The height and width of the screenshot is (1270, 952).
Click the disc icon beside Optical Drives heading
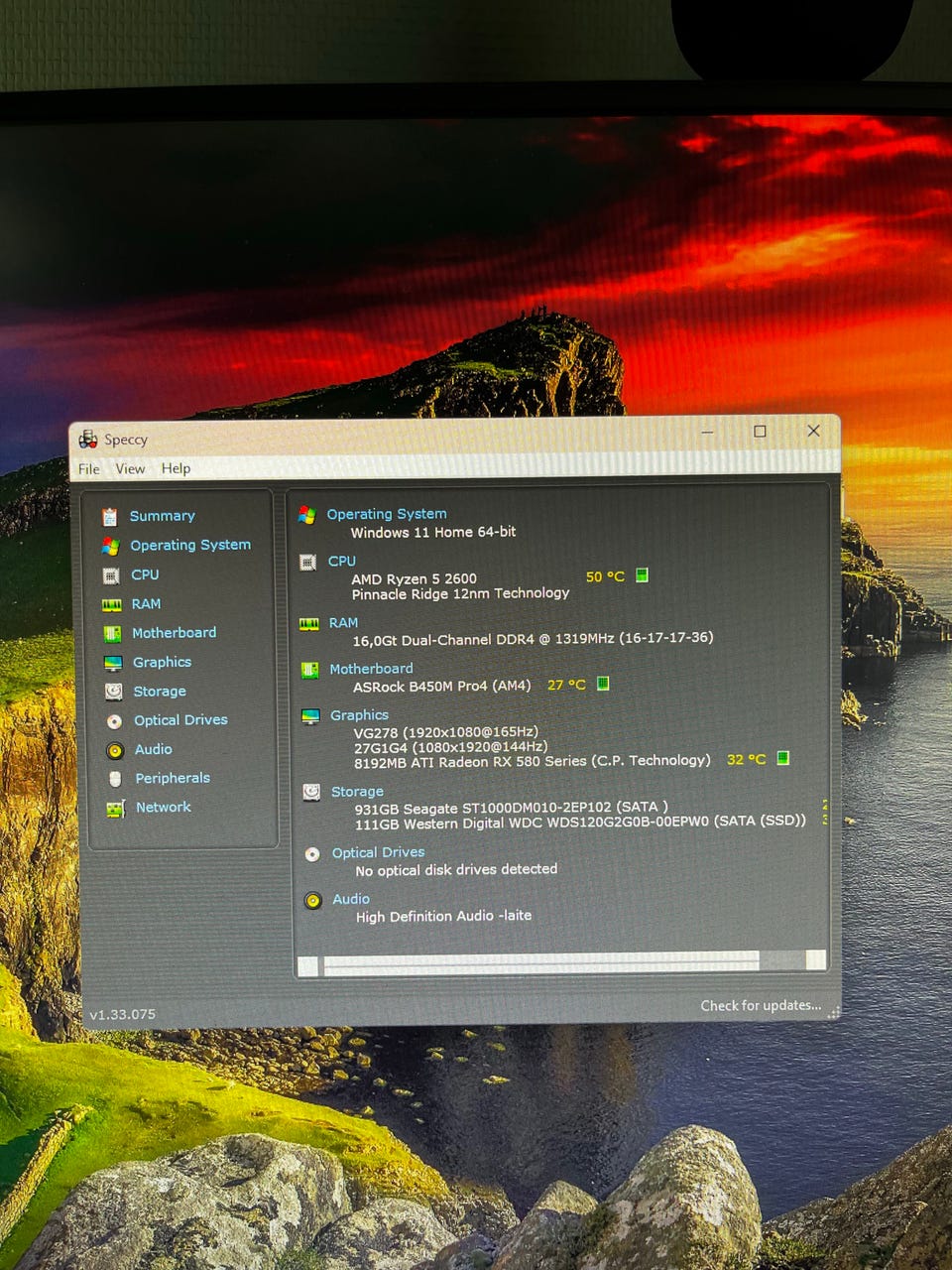point(312,853)
